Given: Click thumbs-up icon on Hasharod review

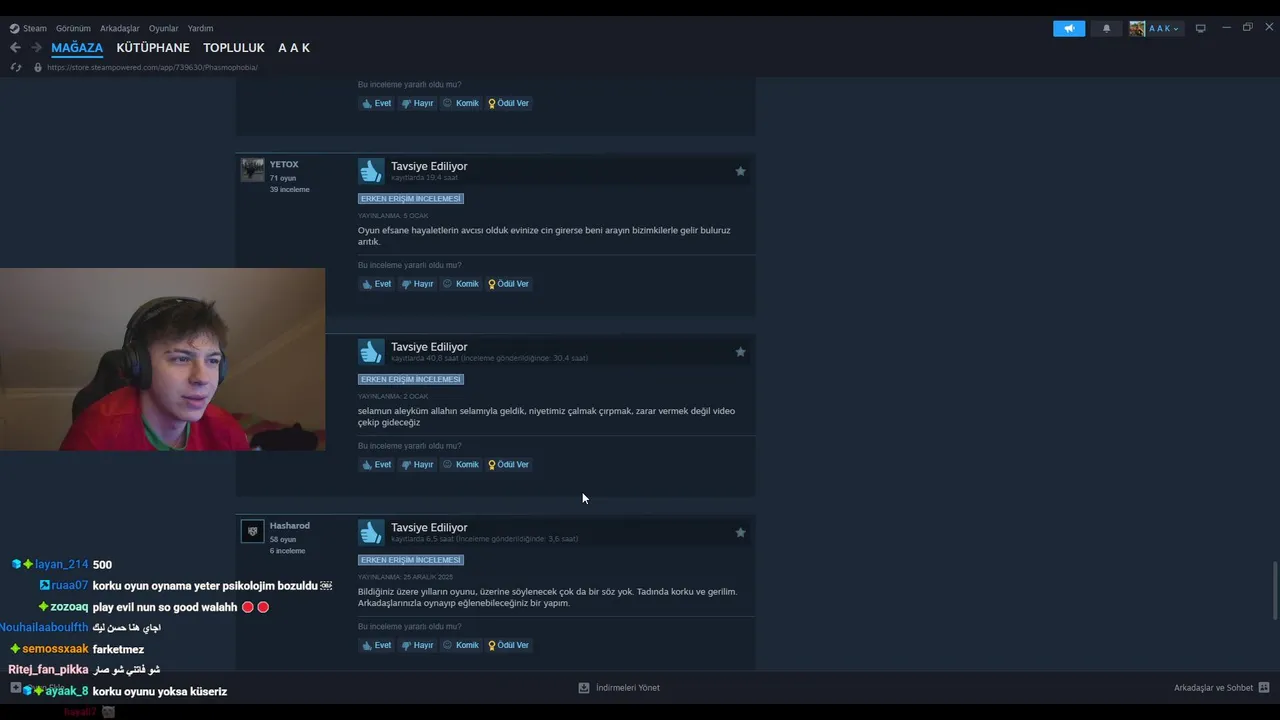Looking at the screenshot, I should point(371,533).
